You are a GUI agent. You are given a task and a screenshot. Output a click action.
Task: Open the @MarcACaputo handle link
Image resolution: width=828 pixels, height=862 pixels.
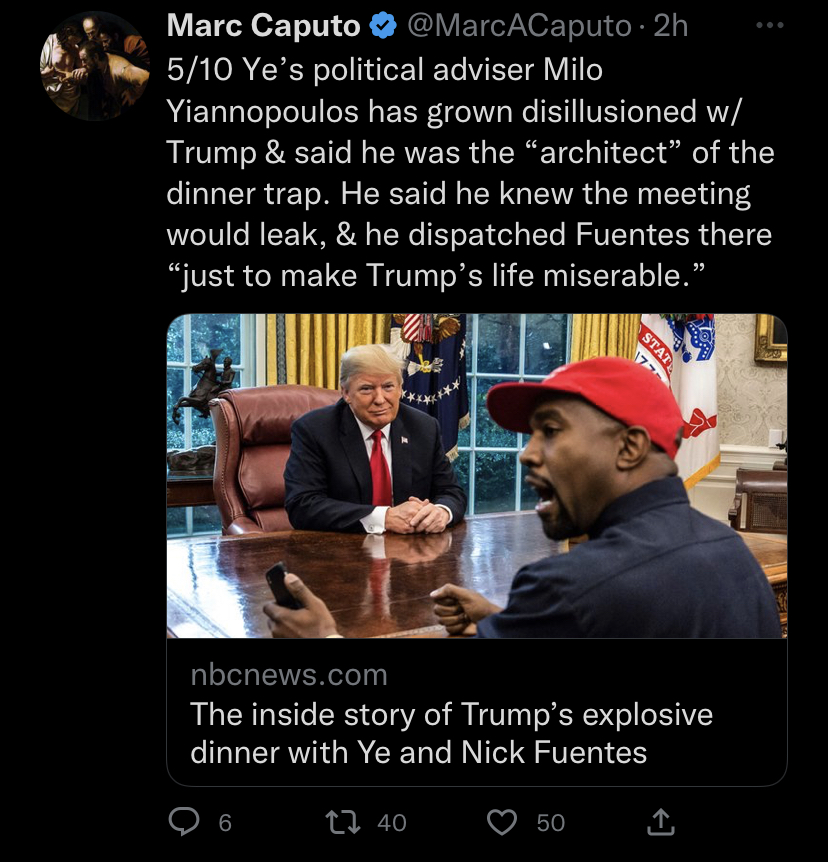[x=519, y=26]
